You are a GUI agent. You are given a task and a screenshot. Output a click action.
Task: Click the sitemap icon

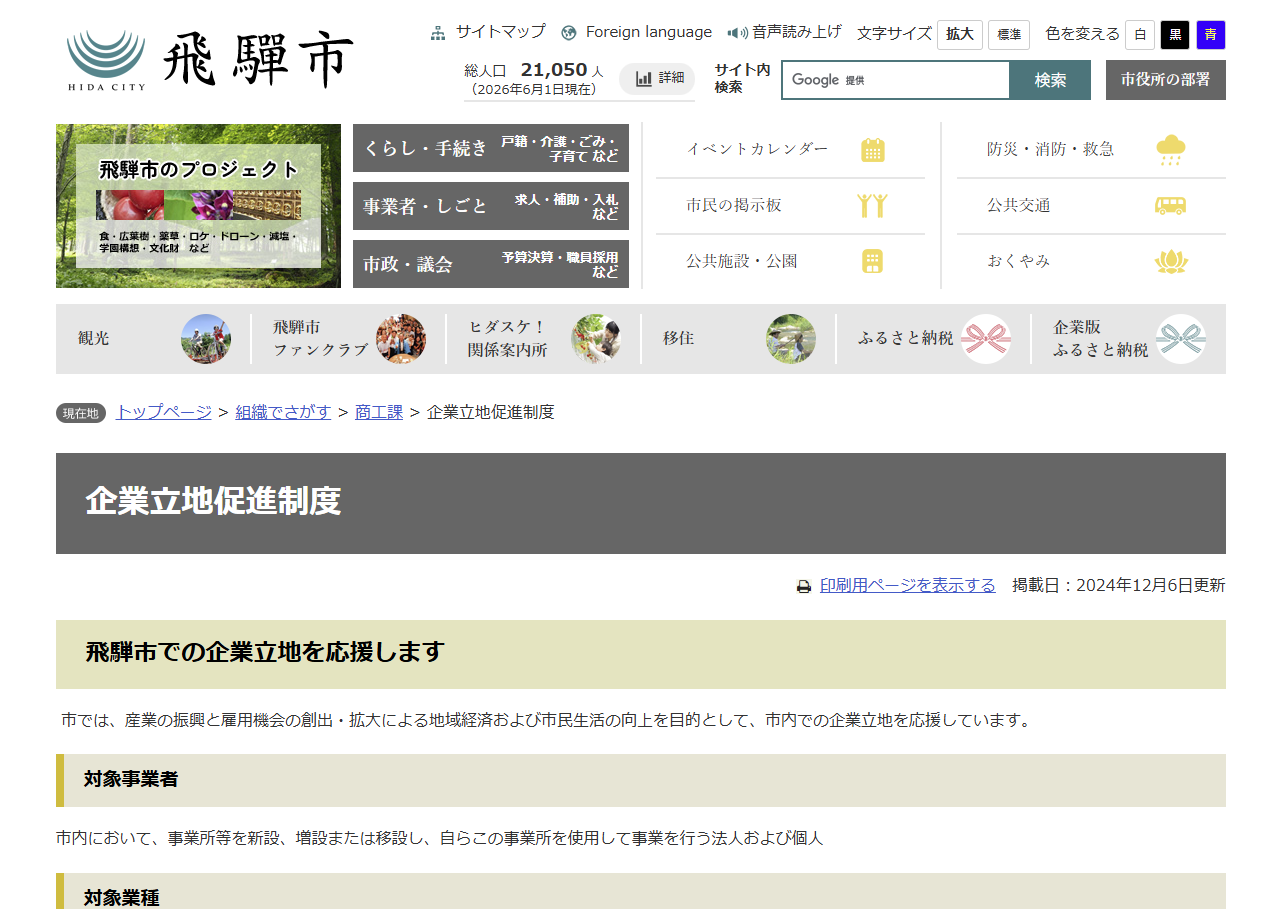click(438, 33)
